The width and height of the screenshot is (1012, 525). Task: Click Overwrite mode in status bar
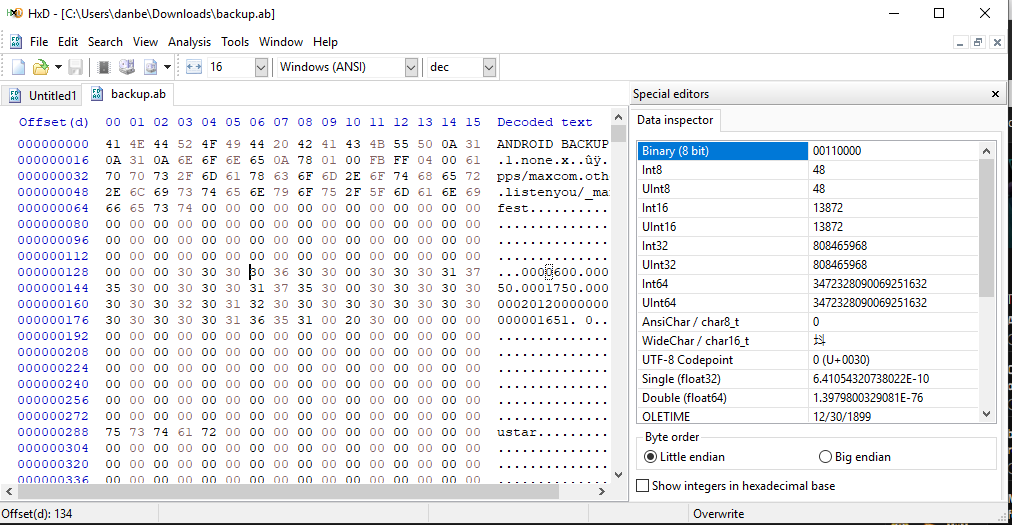pyautogui.click(x=718, y=514)
